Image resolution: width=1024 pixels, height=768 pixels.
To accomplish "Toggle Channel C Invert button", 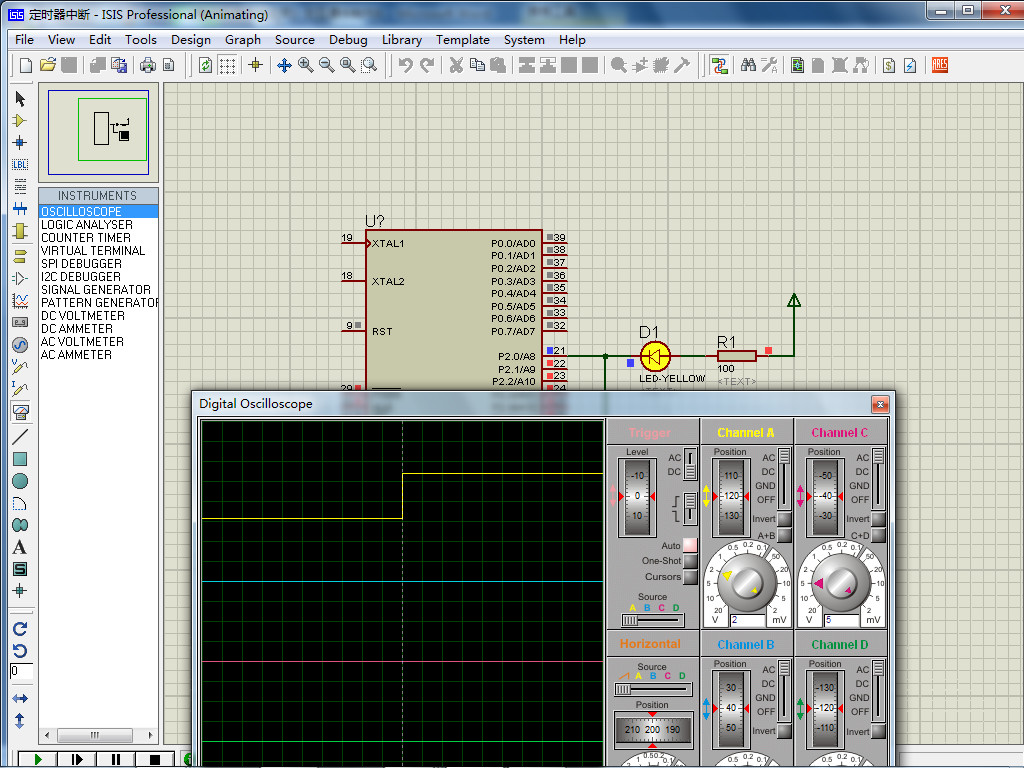I will [x=878, y=519].
